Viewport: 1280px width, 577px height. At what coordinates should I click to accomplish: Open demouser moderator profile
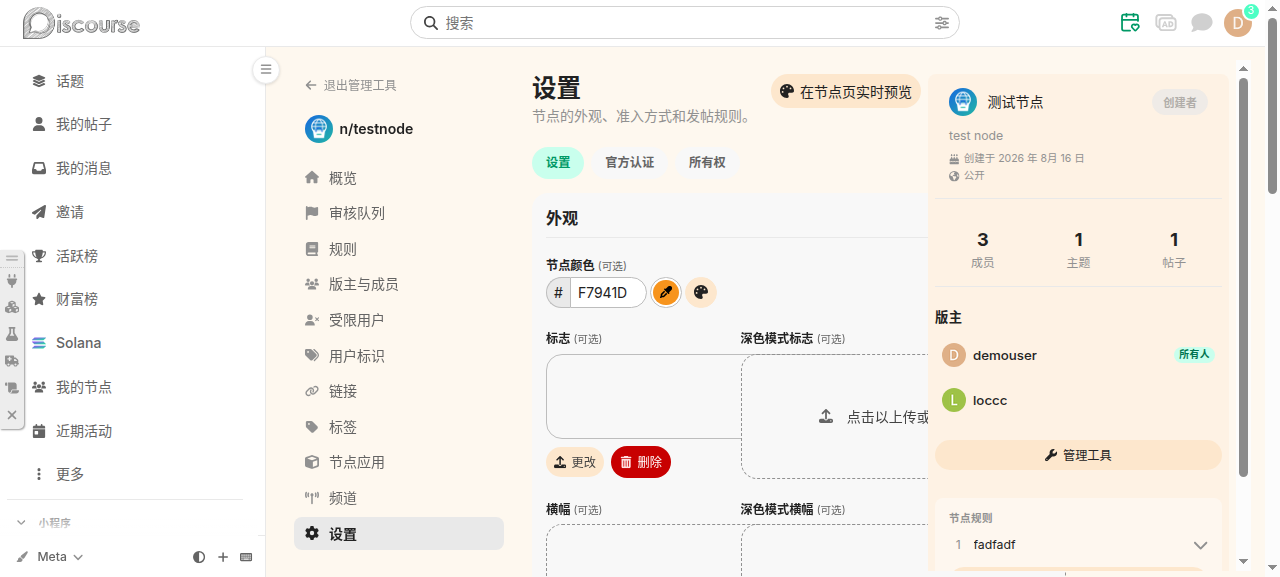click(1005, 355)
